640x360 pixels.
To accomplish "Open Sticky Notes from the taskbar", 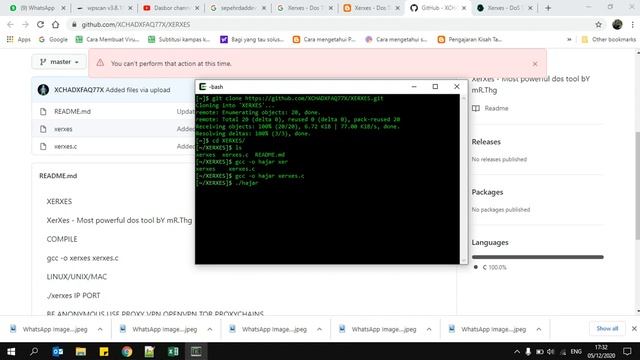I will point(104,351).
